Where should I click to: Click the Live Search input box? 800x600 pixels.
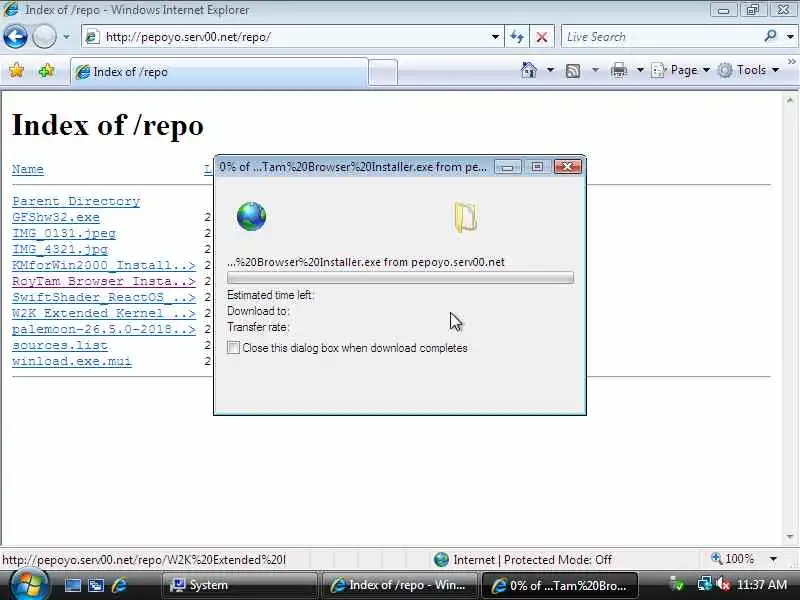(660, 37)
